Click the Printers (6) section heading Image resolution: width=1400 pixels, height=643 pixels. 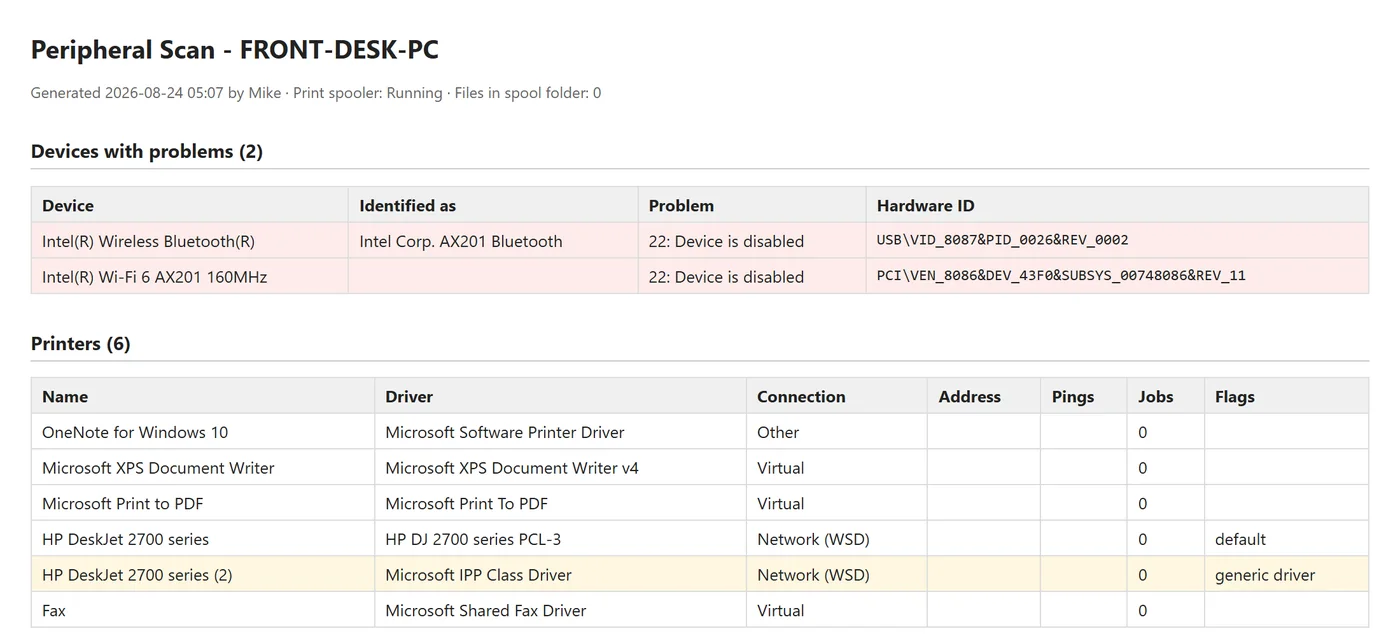[81, 343]
